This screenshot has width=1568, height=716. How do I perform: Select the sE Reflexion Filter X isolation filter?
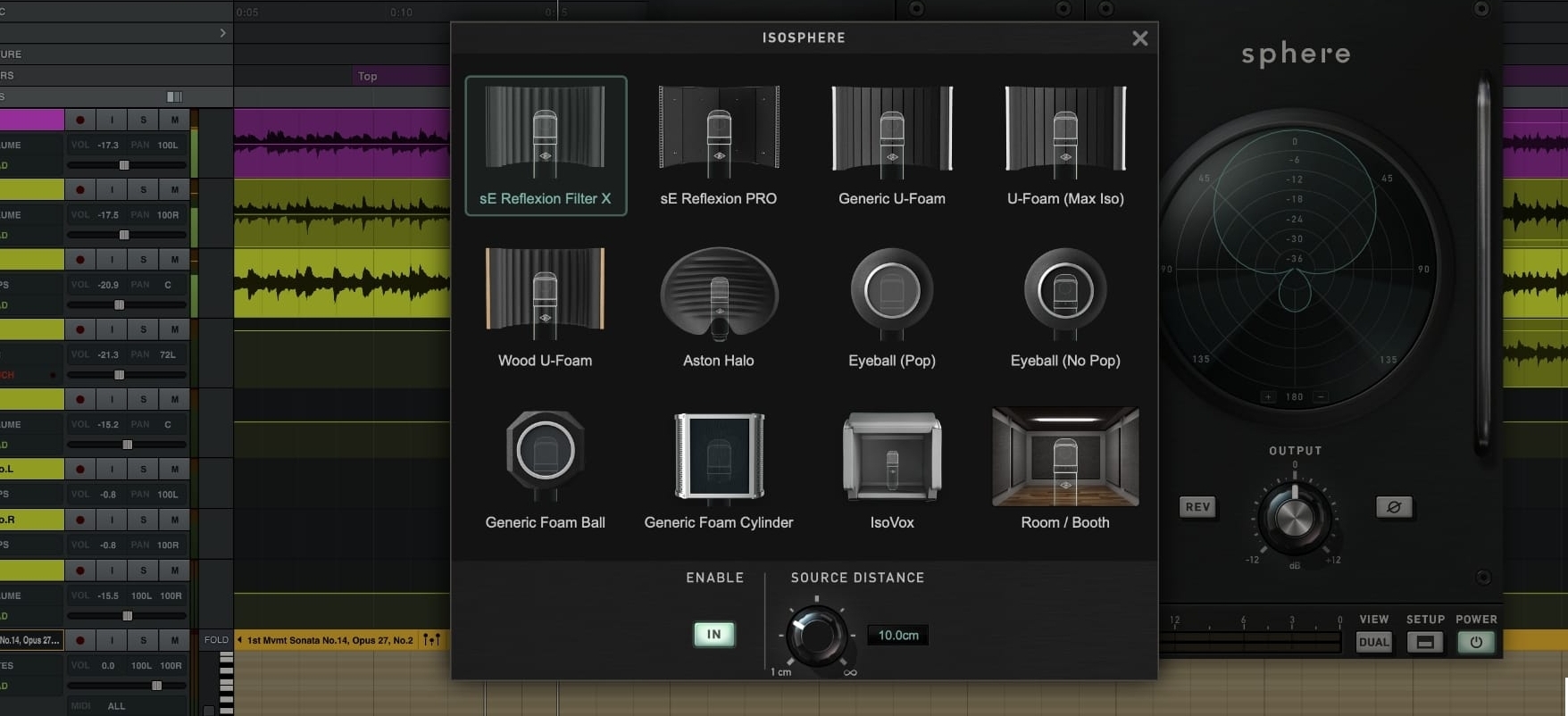[546, 146]
